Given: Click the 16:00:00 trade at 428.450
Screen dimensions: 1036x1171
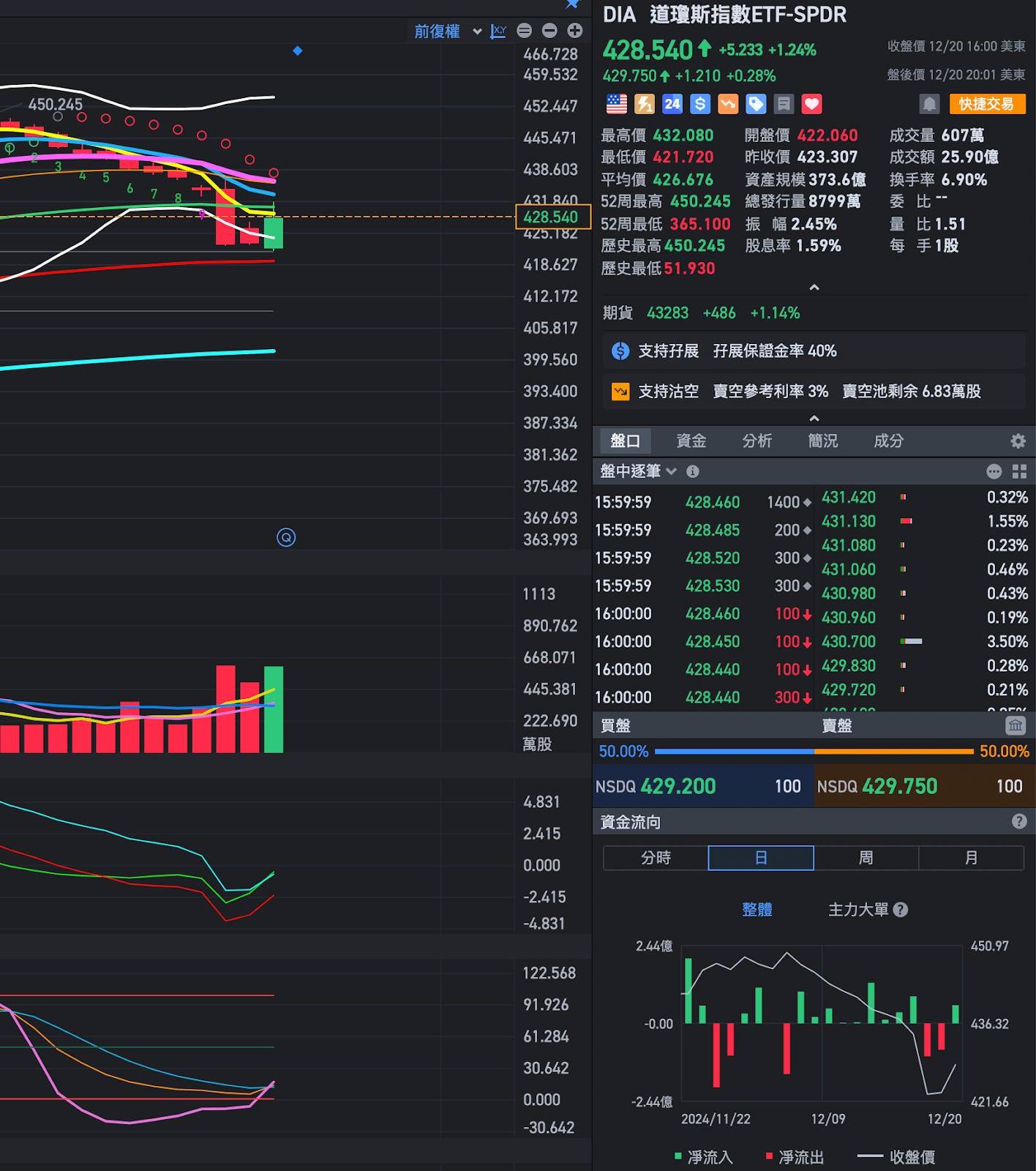Looking at the screenshot, I should 703,641.
